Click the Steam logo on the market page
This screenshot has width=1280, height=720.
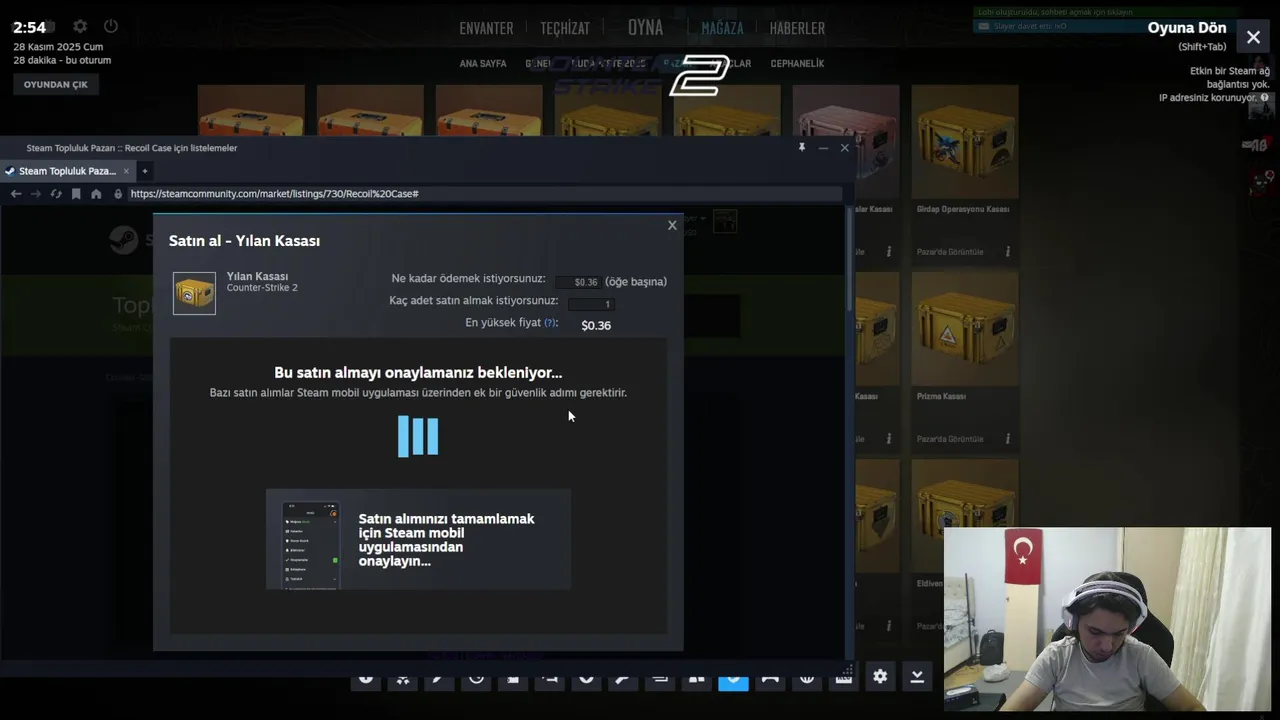pos(124,240)
